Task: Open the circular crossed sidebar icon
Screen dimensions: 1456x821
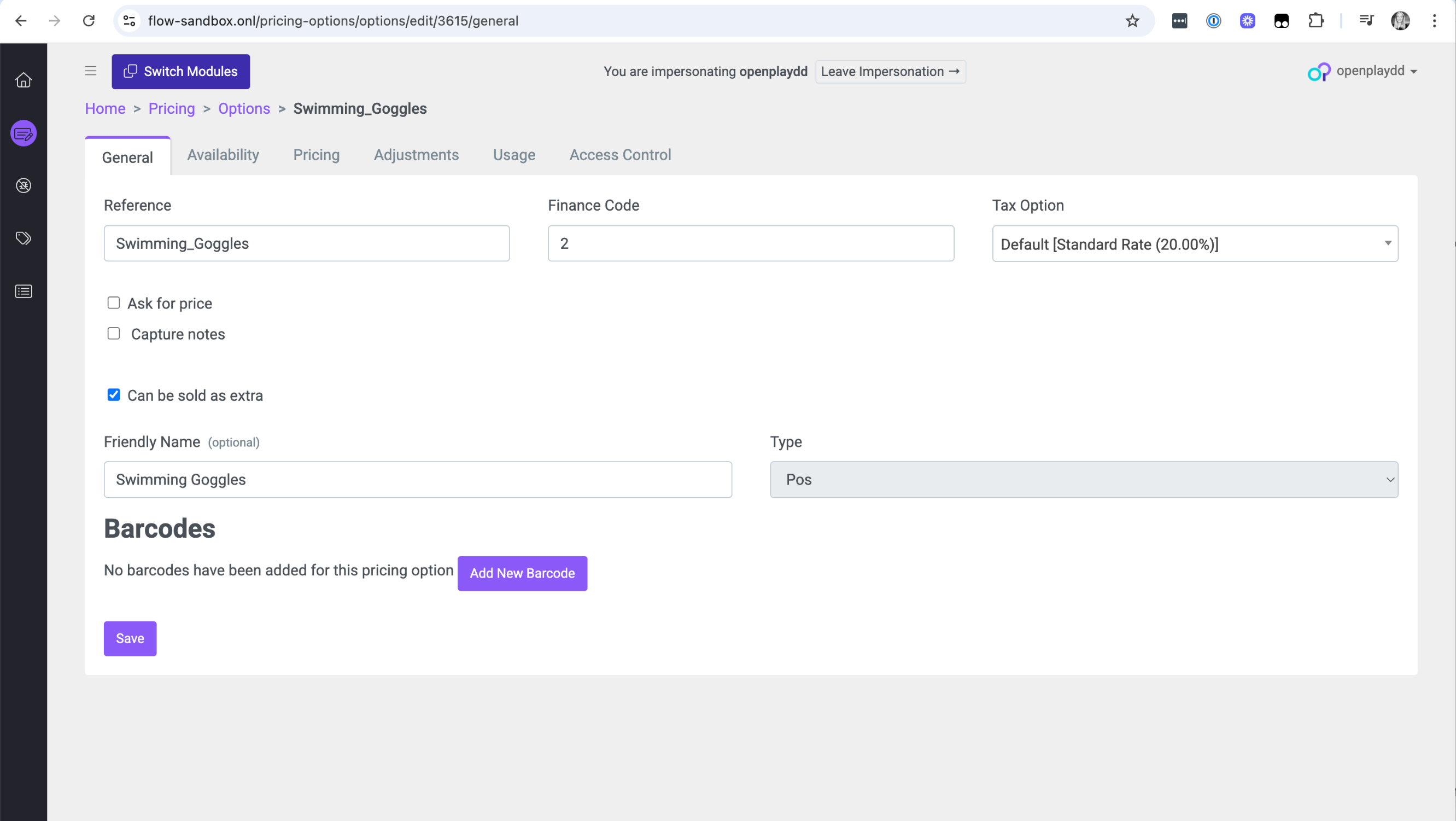Action: click(23, 185)
